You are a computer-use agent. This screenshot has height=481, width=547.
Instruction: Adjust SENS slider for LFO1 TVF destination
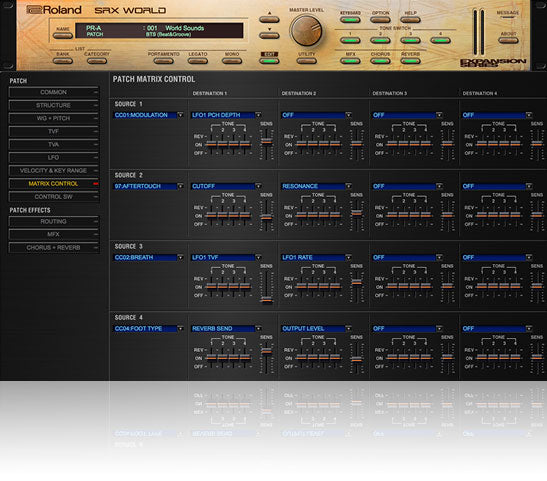[x=267, y=300]
